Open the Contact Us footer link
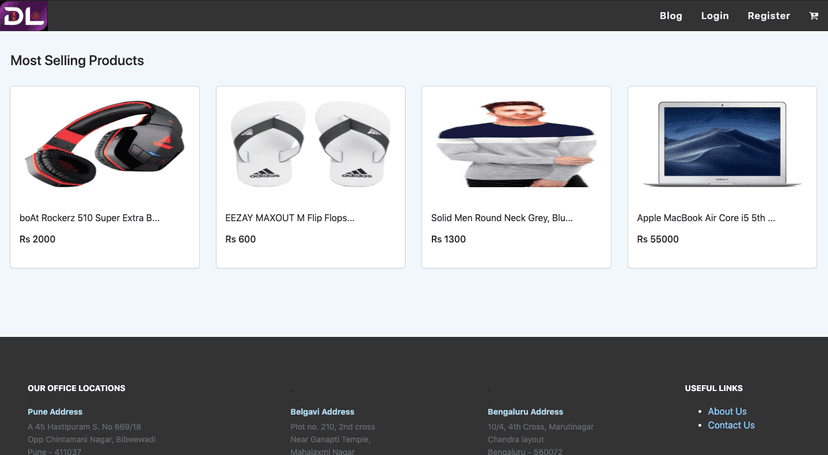828x455 pixels. [x=731, y=425]
